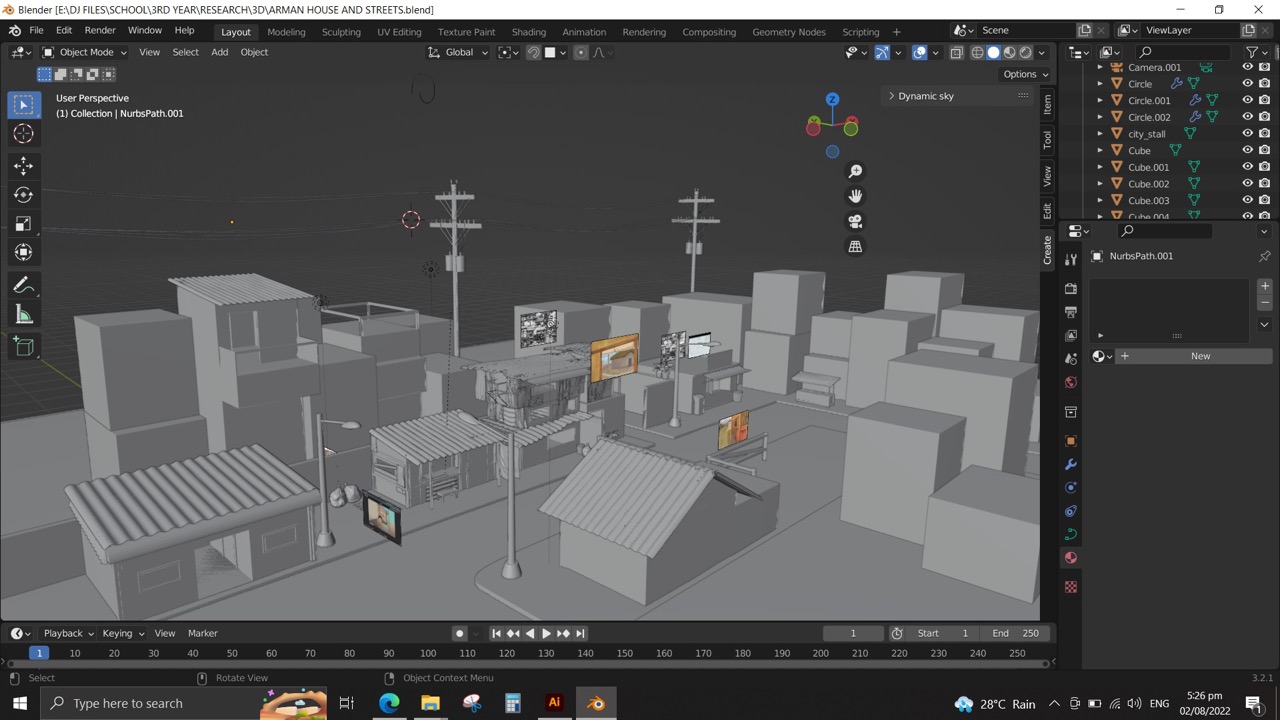Screen dimensions: 1280x720
Task: Pick the Measure tool
Action: coord(23,316)
